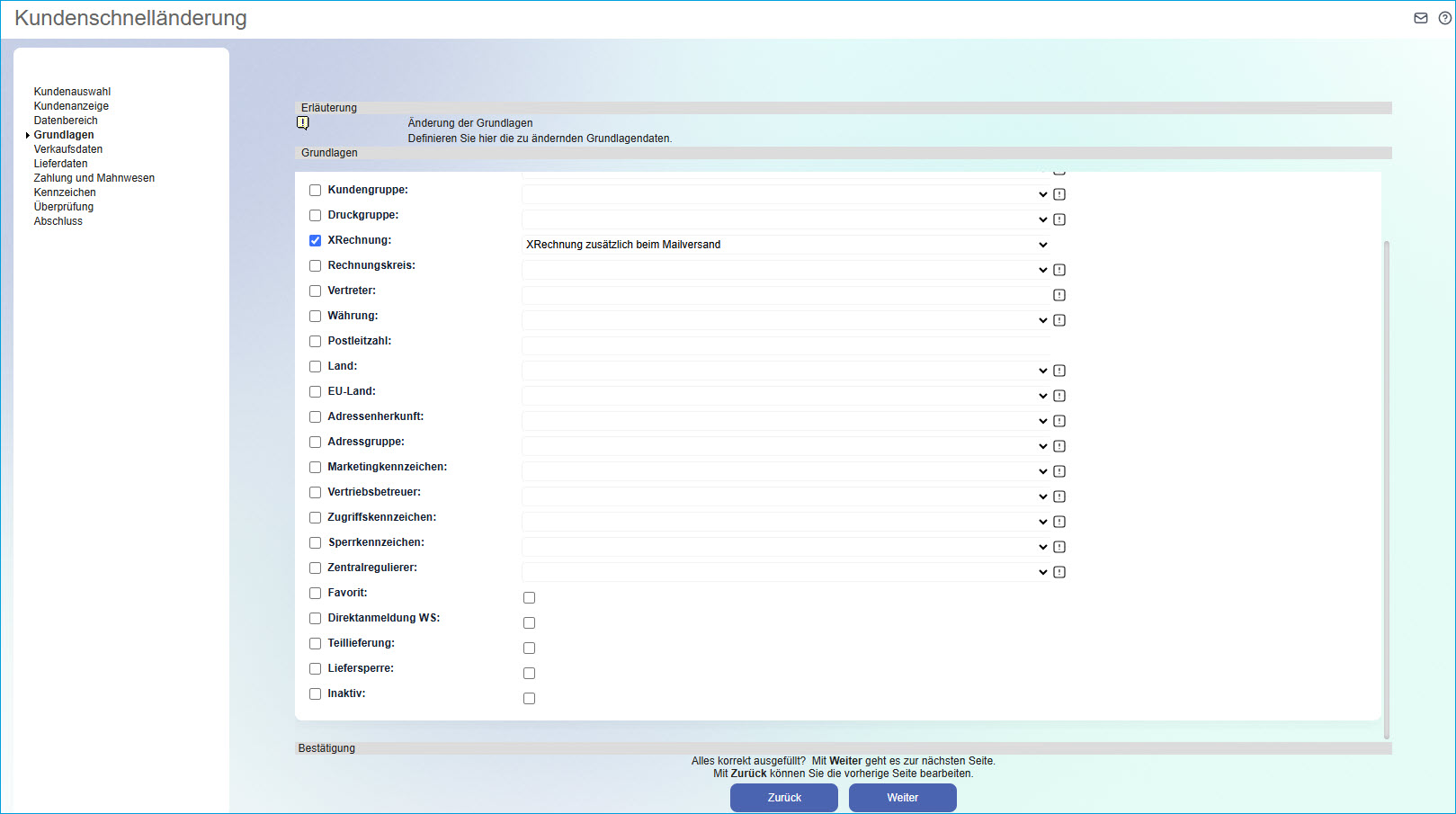Screen dimensions: 1456x814
Task: Click the Postleitzahl input field
Action: click(785, 345)
